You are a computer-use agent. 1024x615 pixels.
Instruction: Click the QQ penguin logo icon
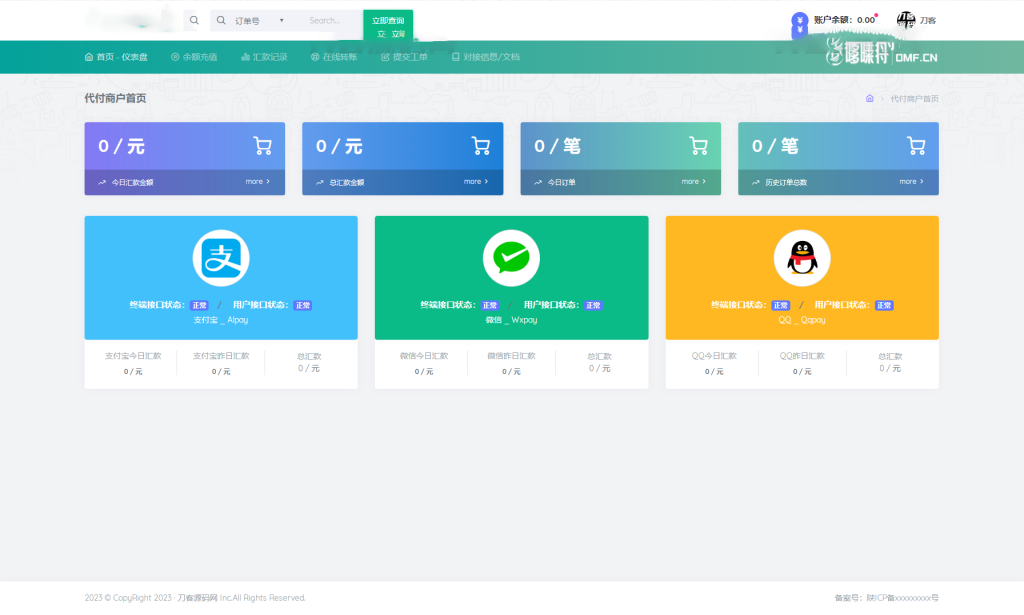pyautogui.click(x=802, y=258)
